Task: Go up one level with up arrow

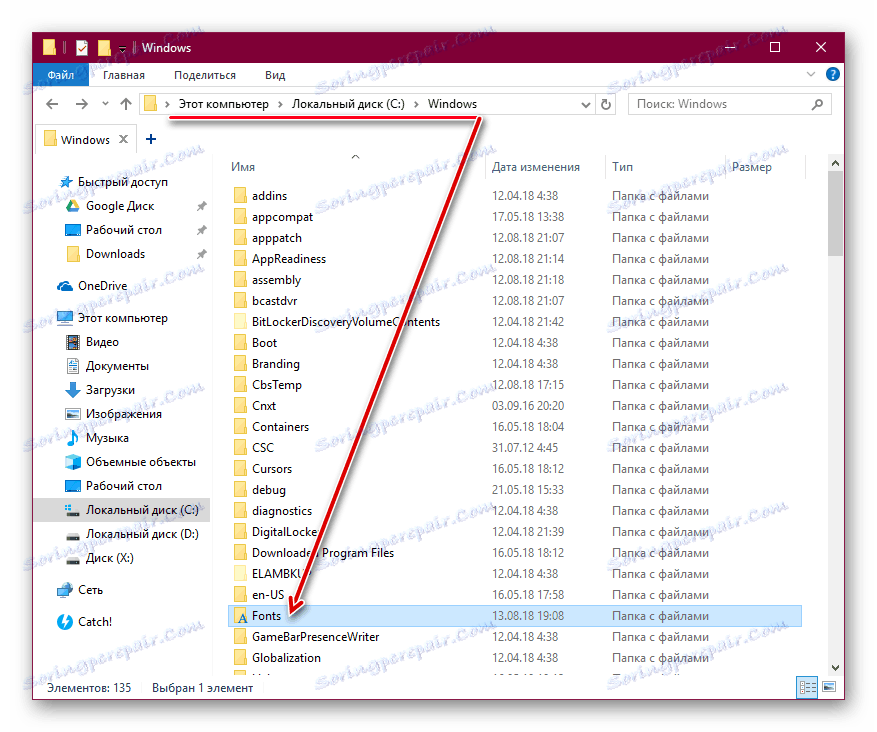Action: point(126,104)
